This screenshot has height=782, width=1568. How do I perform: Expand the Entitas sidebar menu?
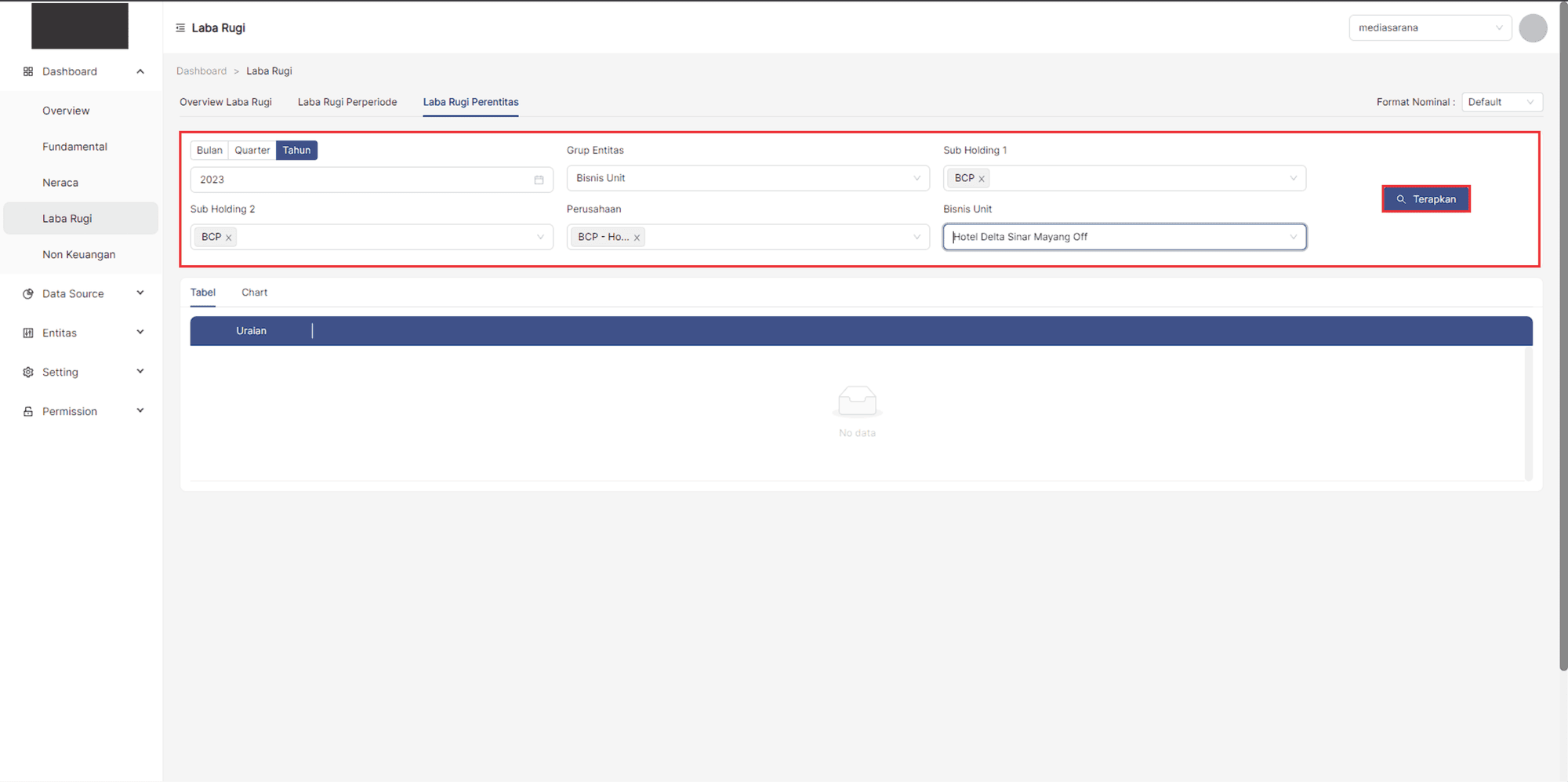[82, 333]
